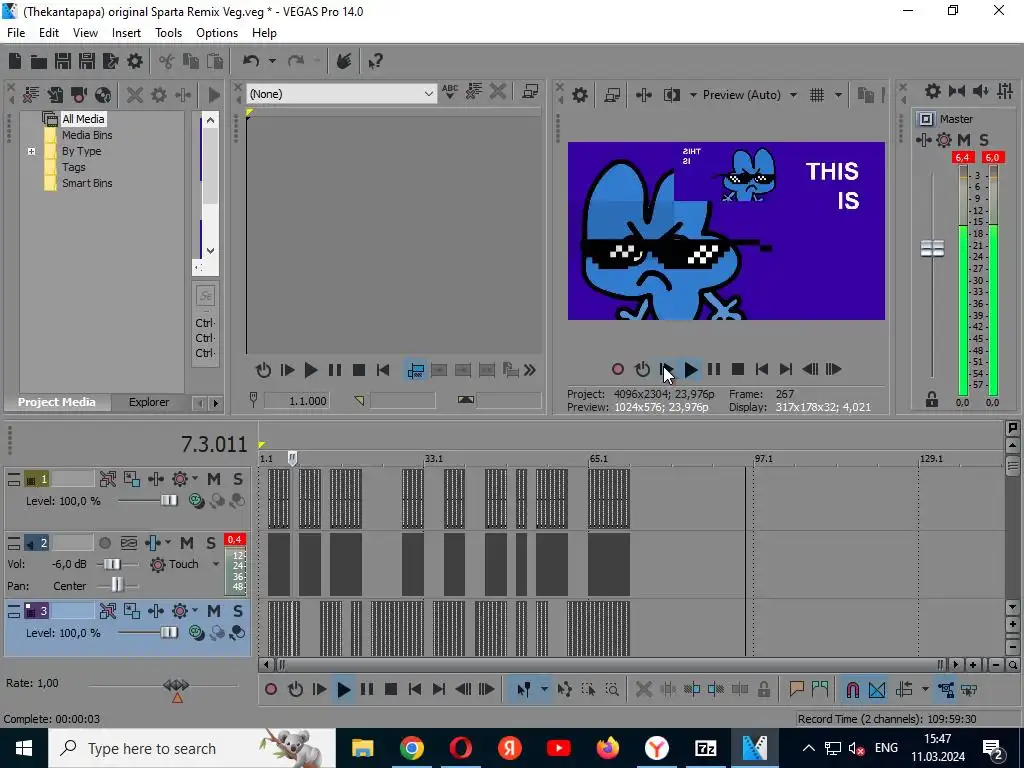1024x768 pixels.
Task: Select All Media in project tree
Action: [83, 119]
